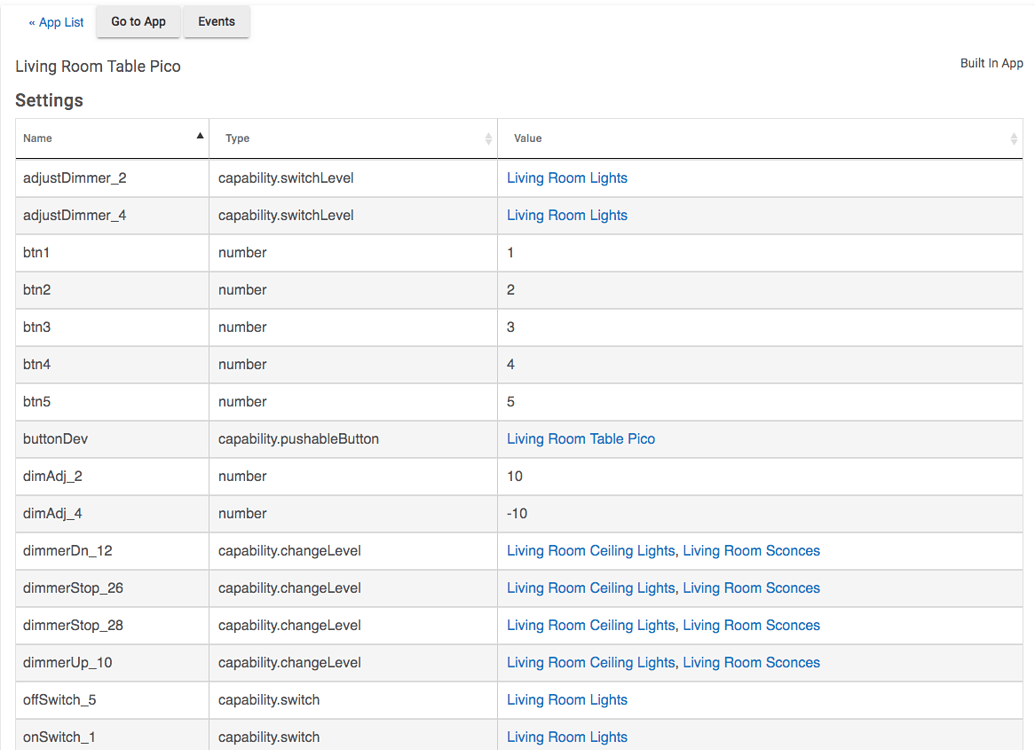Screen dimensions: 1035x750
Task: Click the Name column sort arrow
Action: tap(200, 136)
